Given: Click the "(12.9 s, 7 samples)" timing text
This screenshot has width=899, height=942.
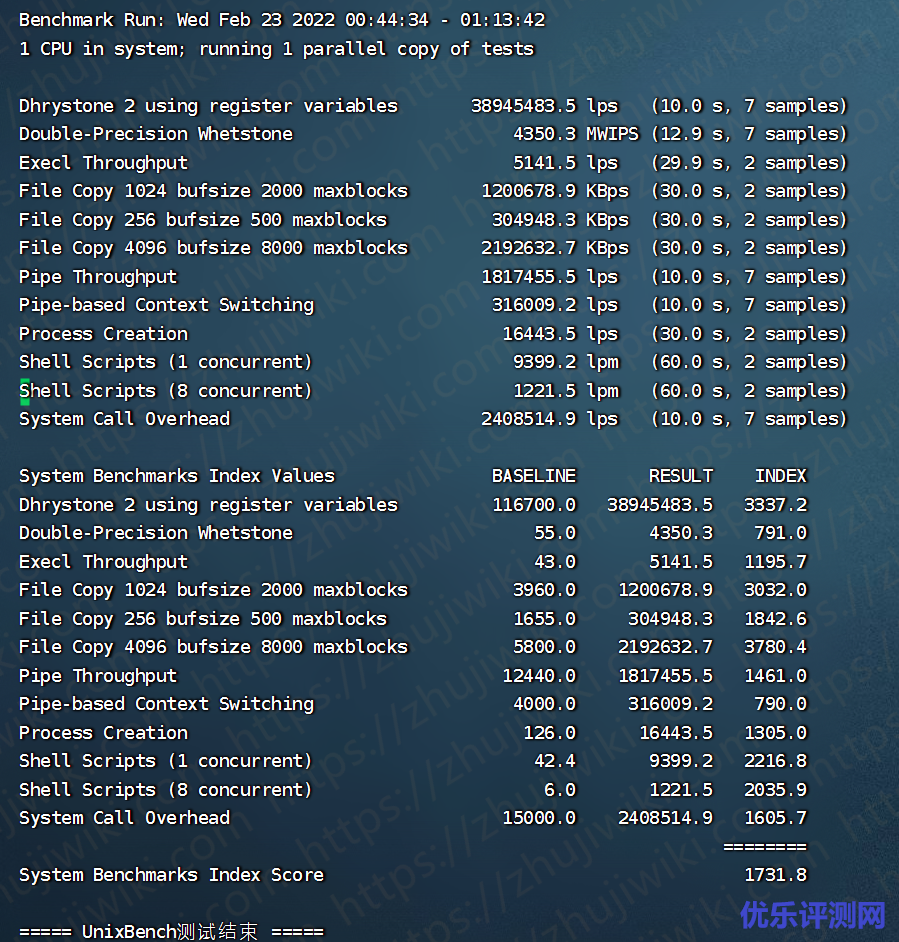Looking at the screenshot, I should [749, 134].
